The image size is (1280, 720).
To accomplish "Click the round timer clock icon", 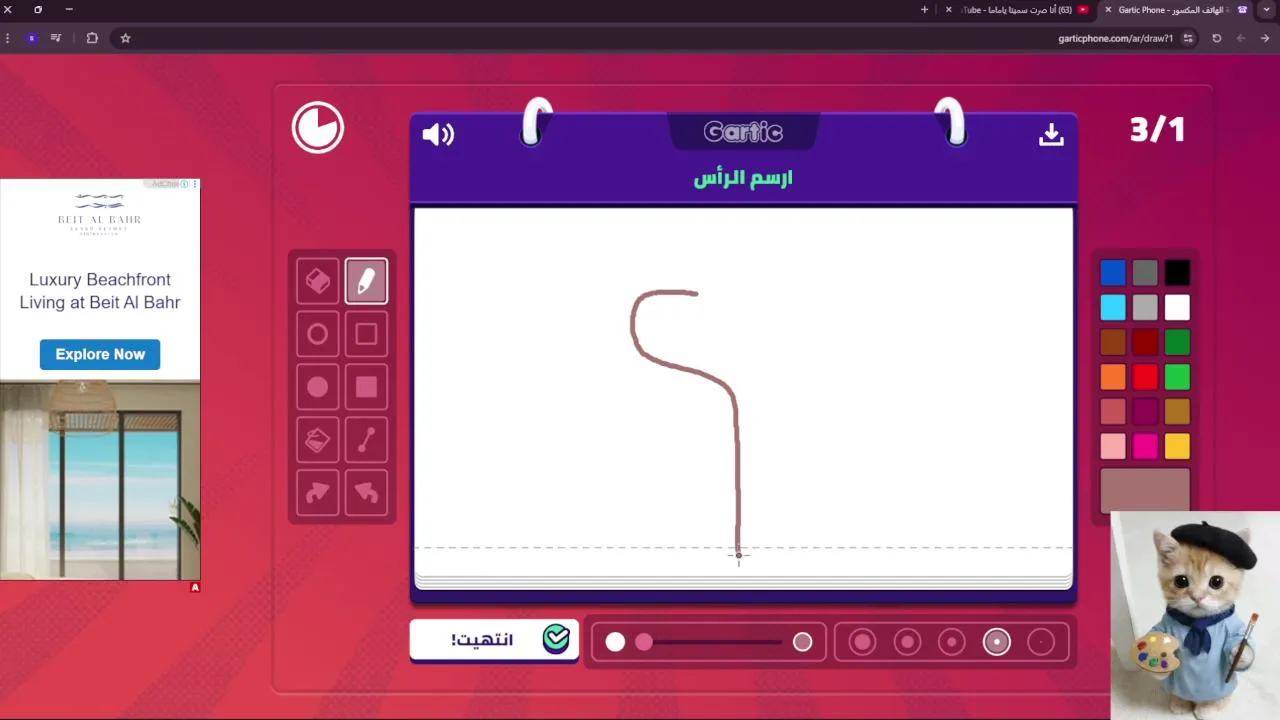I will tap(318, 128).
